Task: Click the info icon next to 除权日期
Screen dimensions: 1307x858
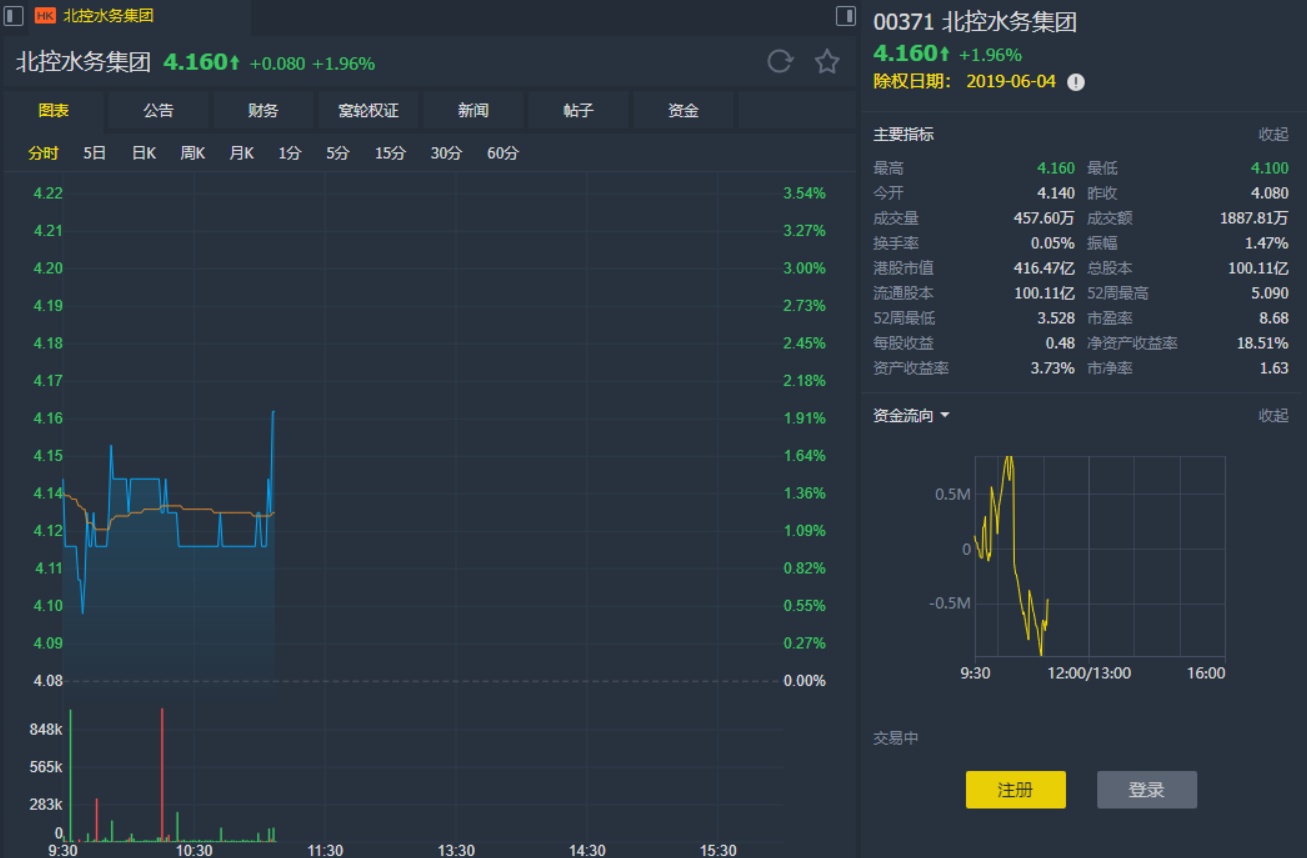Action: tap(1076, 82)
